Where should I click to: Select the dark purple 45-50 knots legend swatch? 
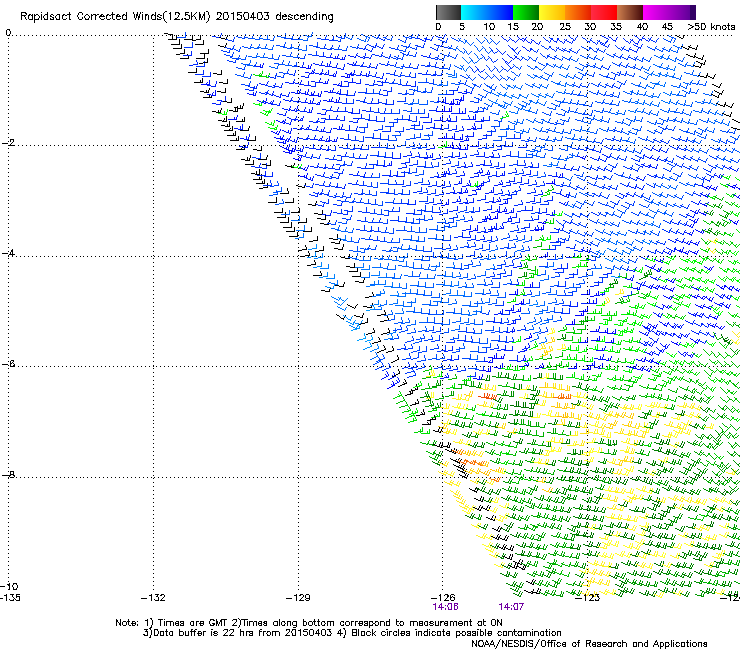click(682, 12)
